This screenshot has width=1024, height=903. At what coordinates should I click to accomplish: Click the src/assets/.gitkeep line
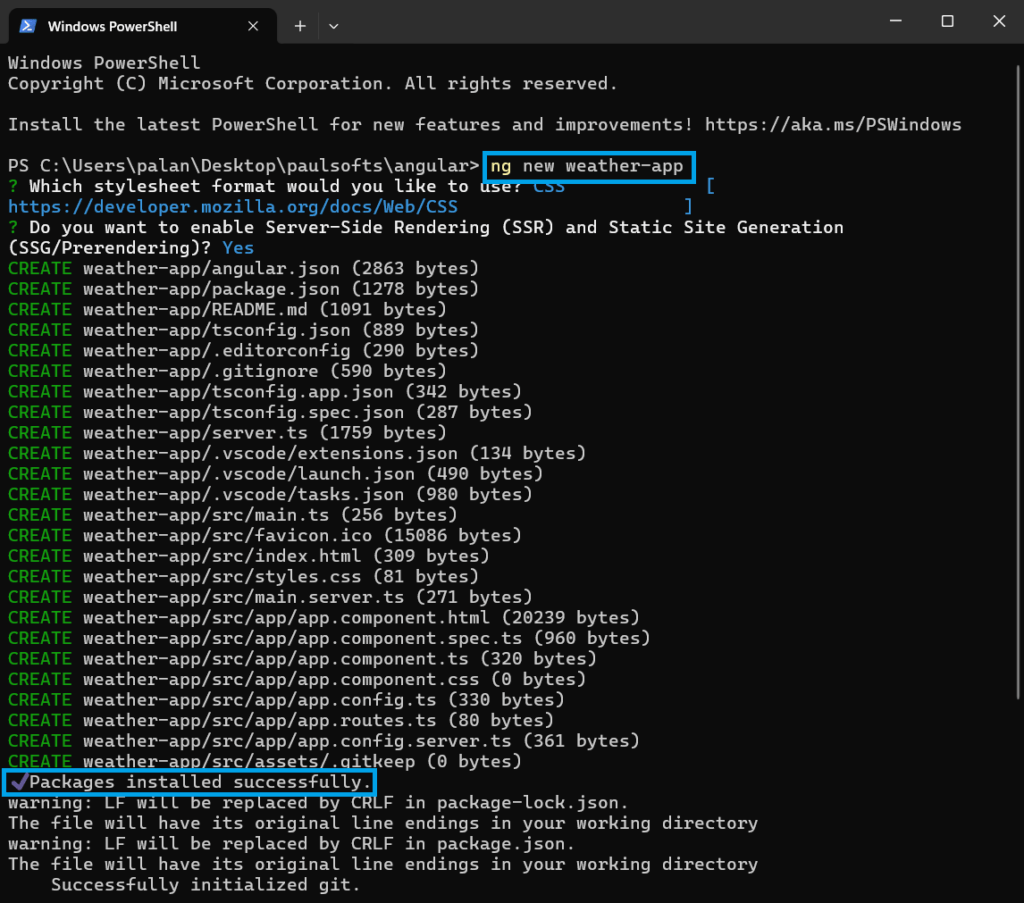tap(264, 762)
